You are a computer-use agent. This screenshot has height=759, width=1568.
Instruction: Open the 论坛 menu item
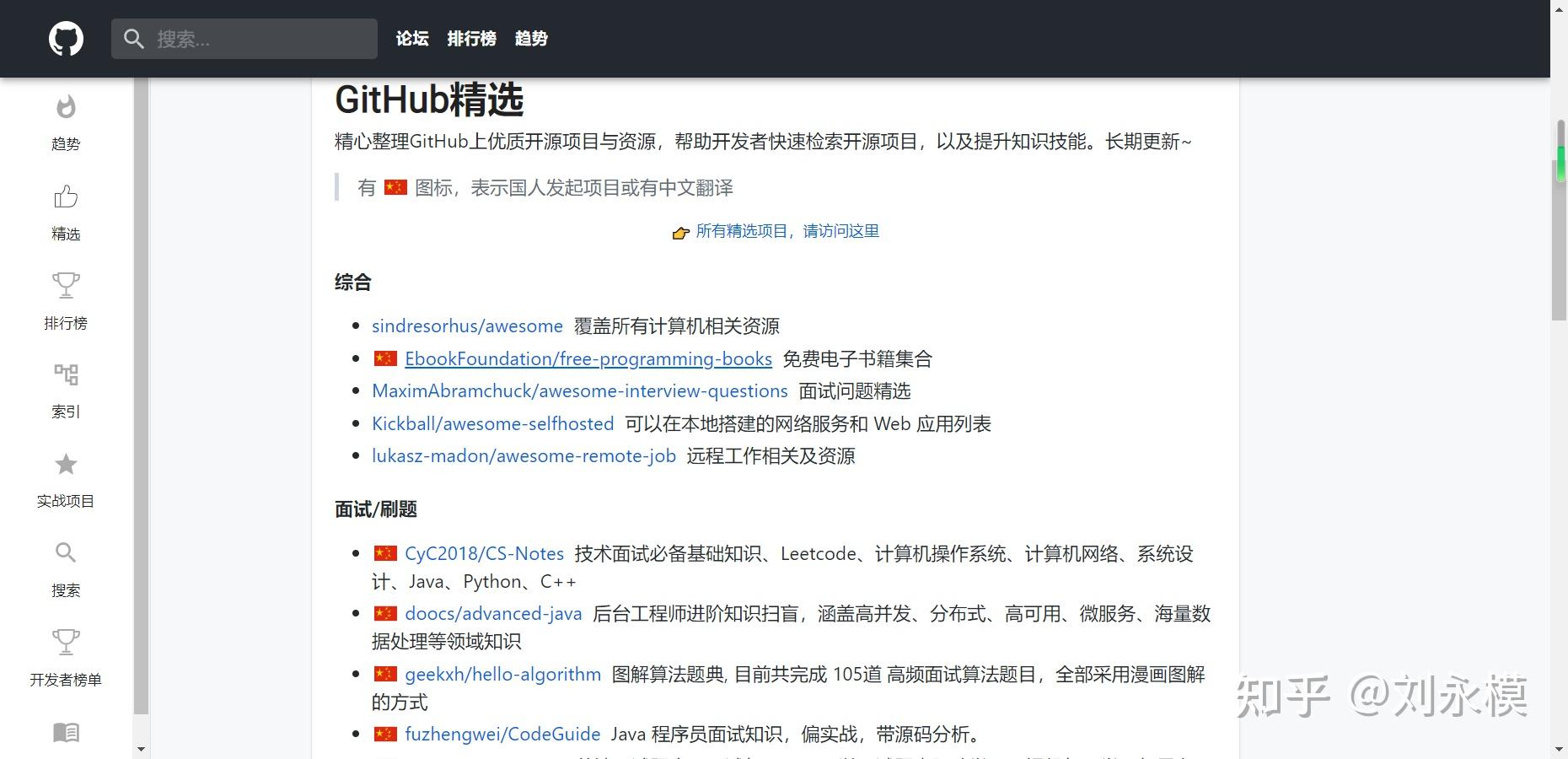411,39
